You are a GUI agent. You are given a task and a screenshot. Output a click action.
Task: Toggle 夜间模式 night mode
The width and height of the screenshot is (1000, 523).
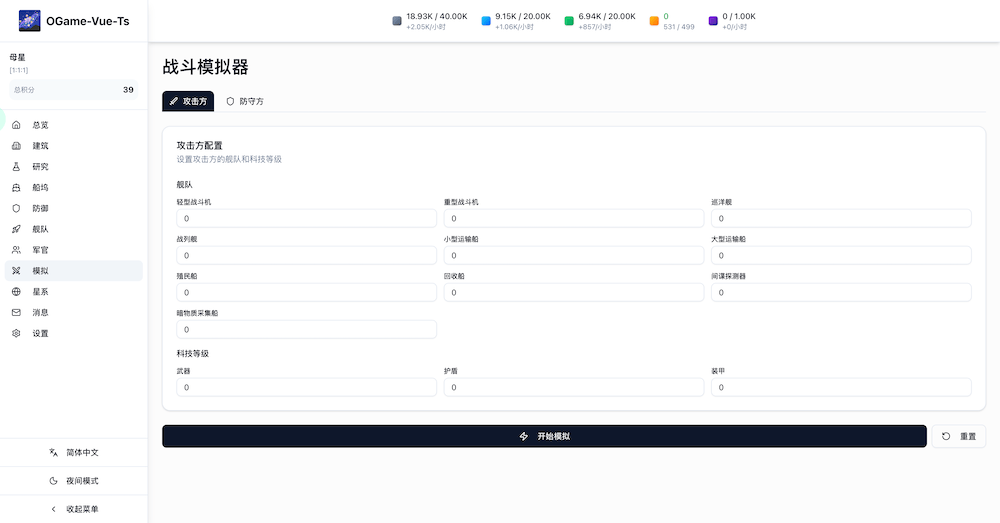coord(74,481)
